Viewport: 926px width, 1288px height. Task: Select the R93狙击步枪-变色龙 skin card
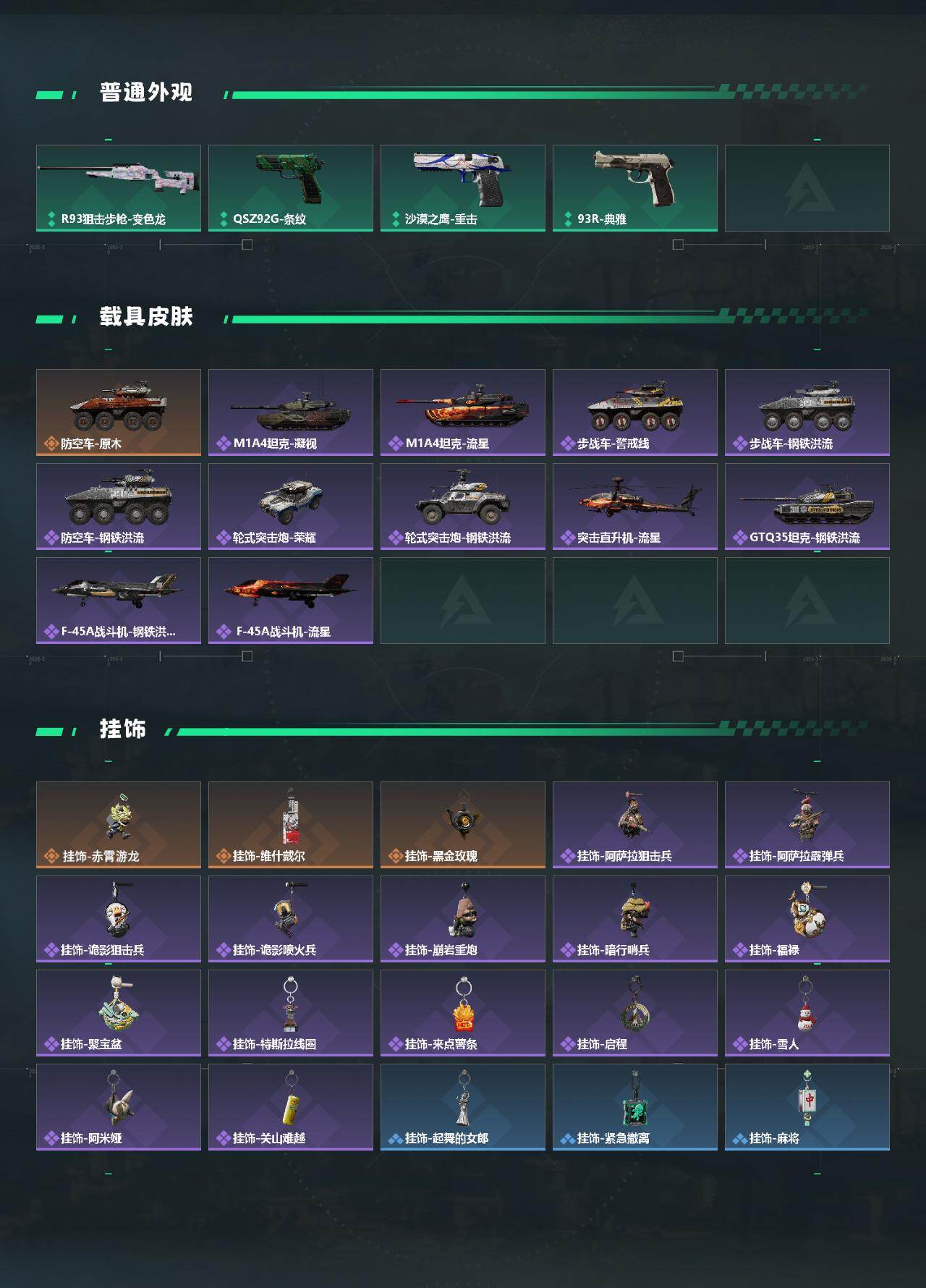[119, 188]
